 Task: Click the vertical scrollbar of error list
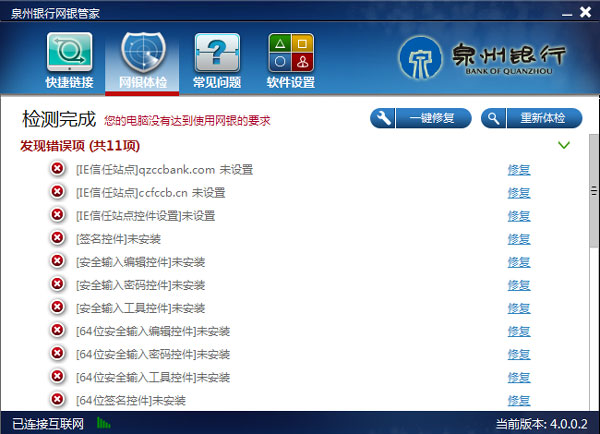[593, 200]
